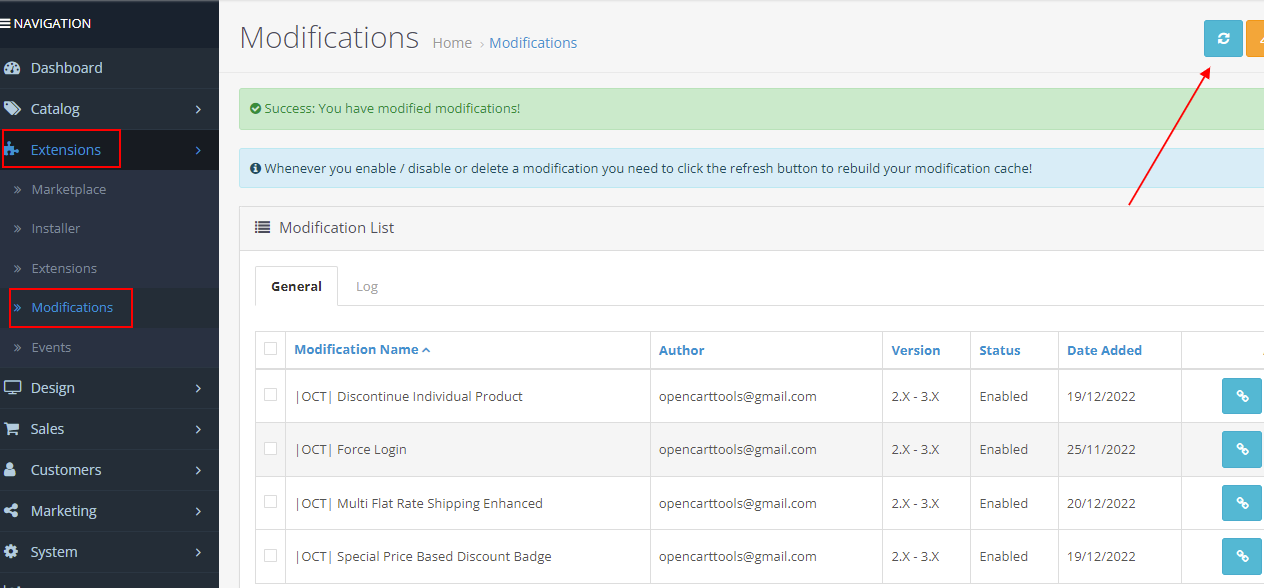
Task: Check the Force Login row checkbox
Action: pos(270,449)
